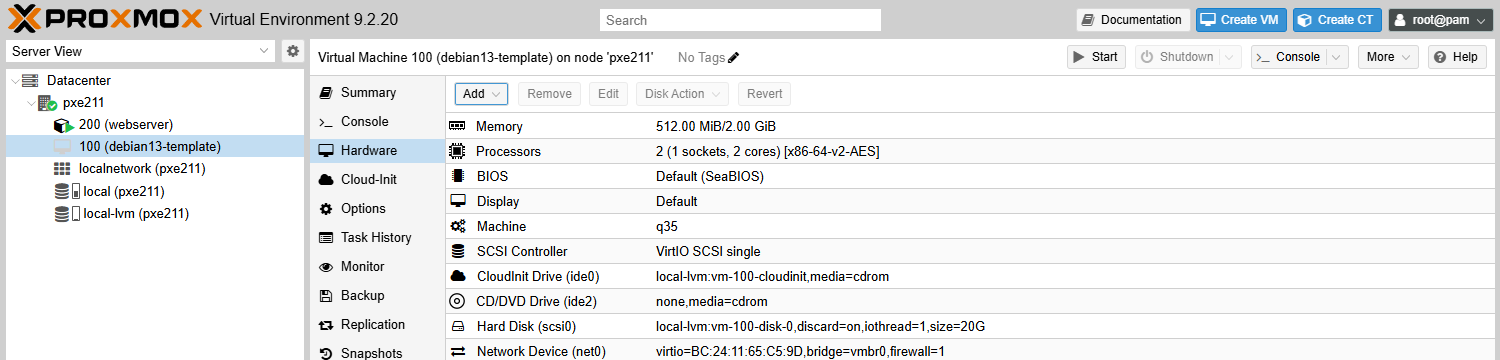Select local-lvm (pxe211) in the tree

(x=136, y=213)
